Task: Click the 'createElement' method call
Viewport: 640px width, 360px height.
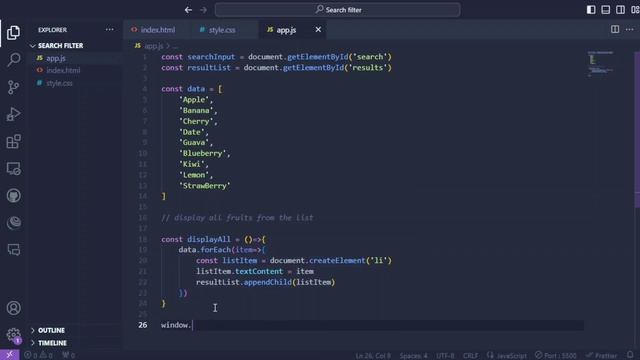Action: (337, 260)
